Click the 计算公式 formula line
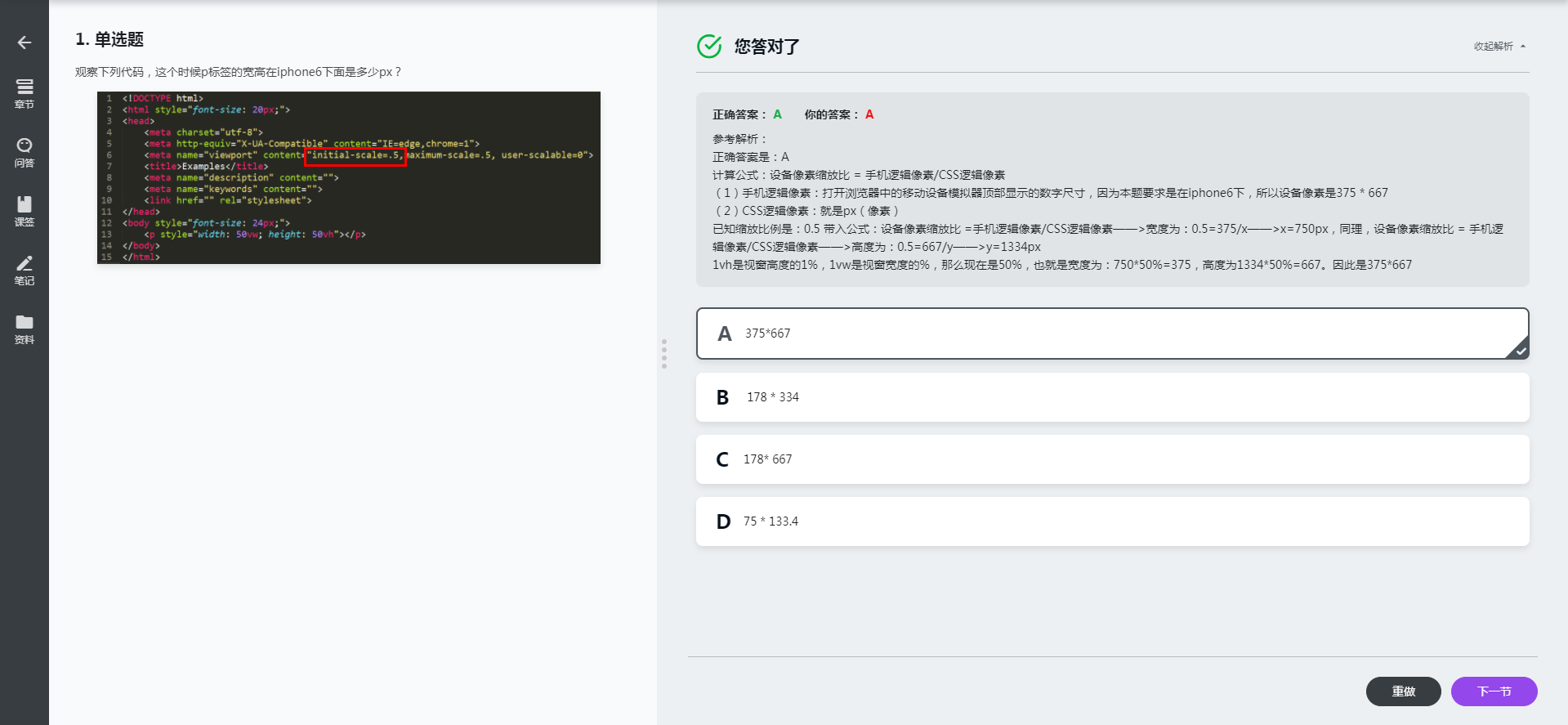Screen dimensions: 1568x725 [x=859, y=175]
